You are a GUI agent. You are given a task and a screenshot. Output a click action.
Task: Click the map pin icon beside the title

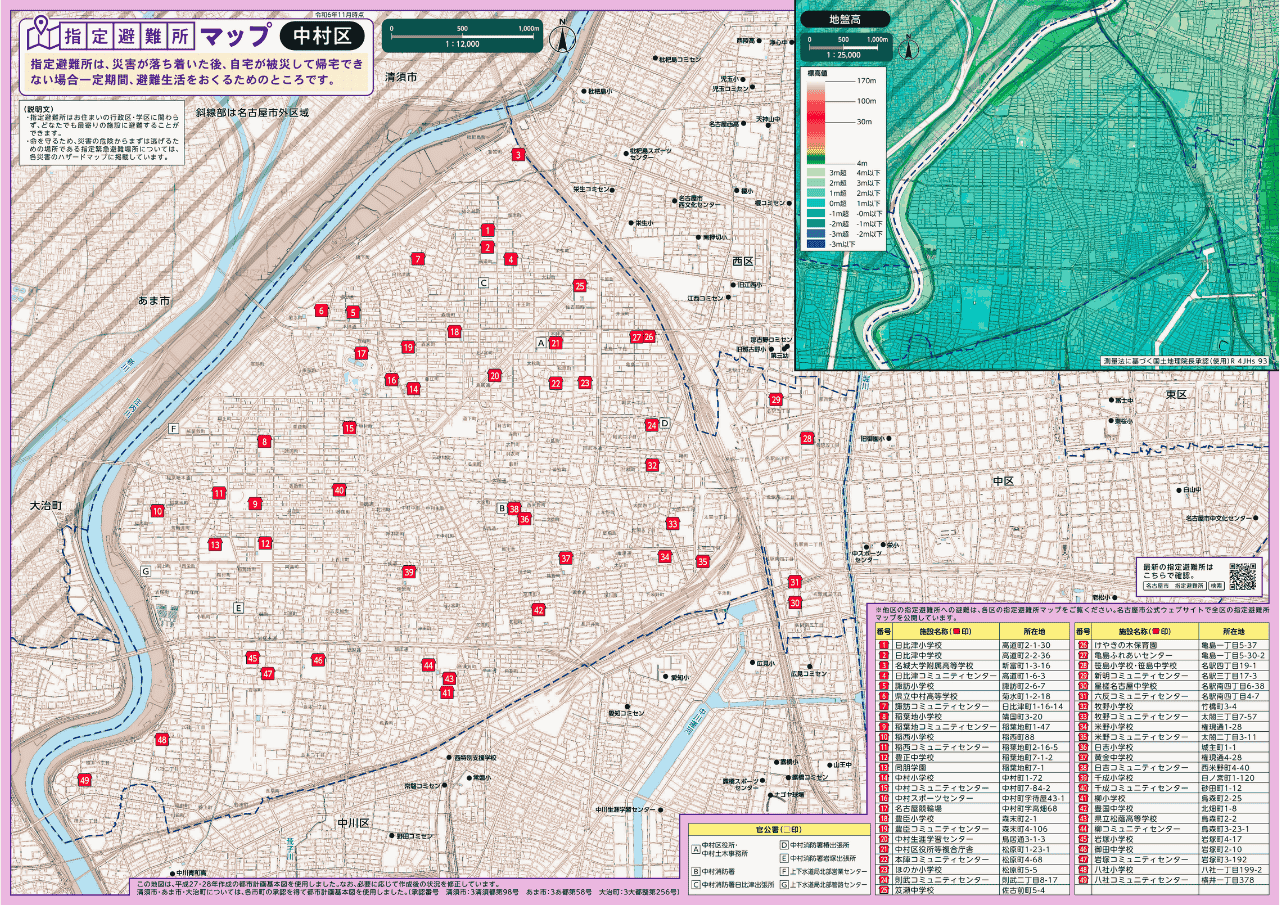click(42, 35)
